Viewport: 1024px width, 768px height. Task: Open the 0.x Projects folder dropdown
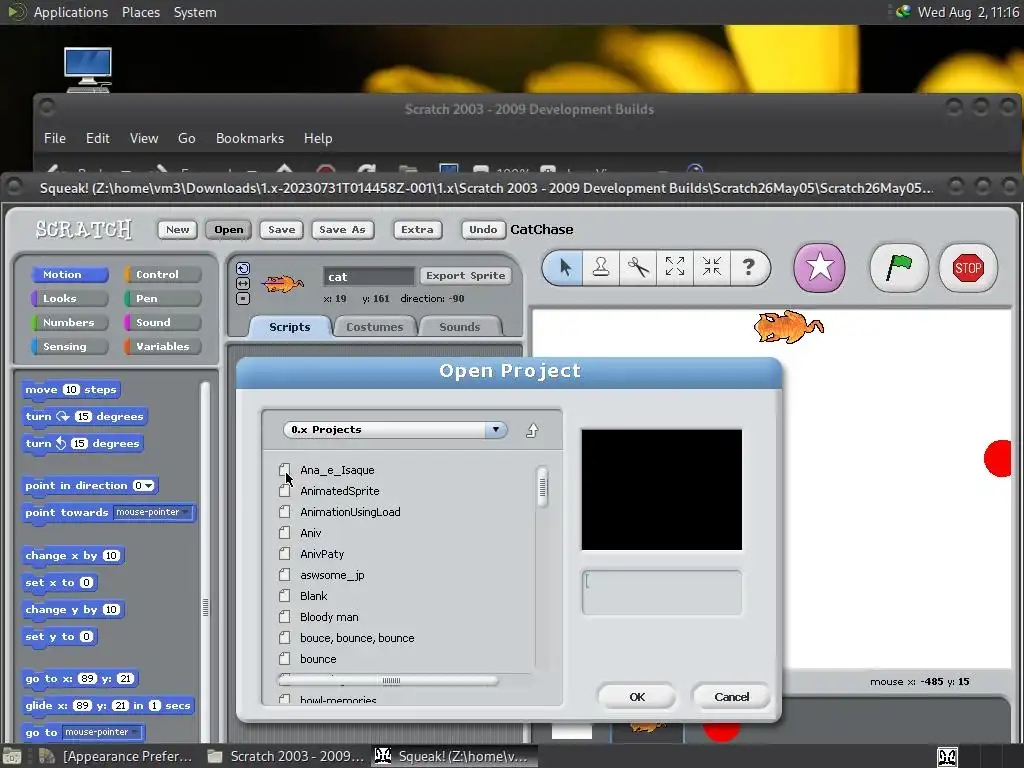tap(395, 430)
